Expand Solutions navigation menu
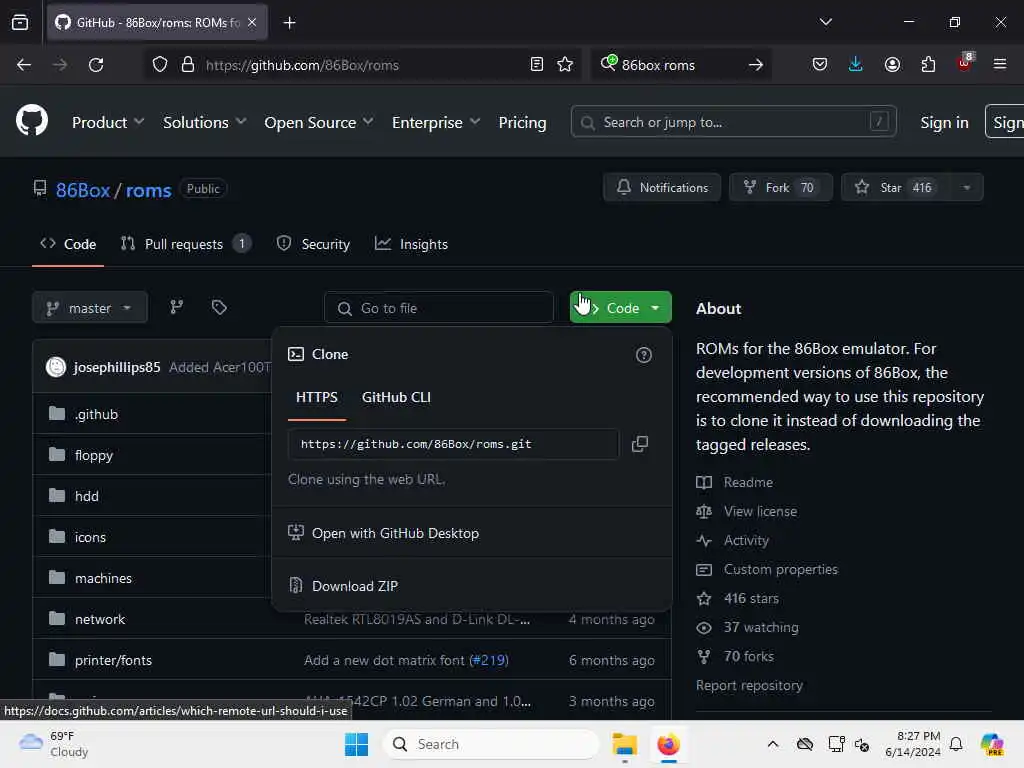 [204, 122]
